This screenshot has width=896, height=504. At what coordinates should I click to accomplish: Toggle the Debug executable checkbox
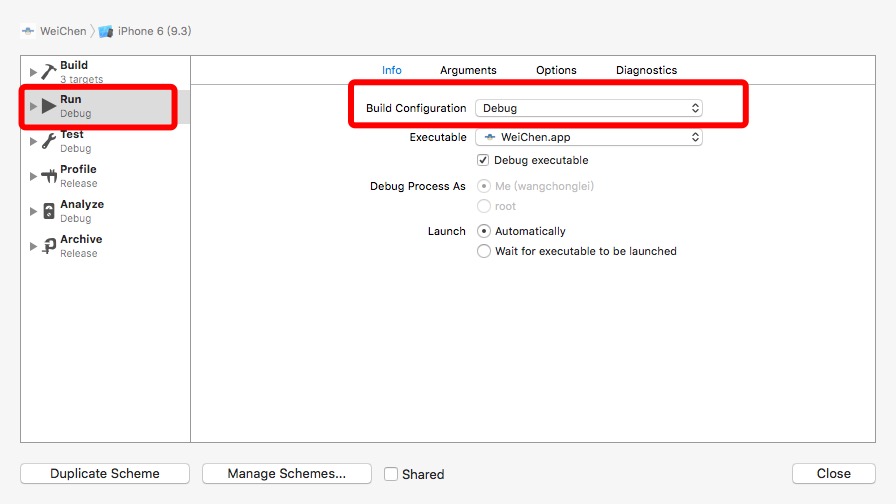pos(484,160)
